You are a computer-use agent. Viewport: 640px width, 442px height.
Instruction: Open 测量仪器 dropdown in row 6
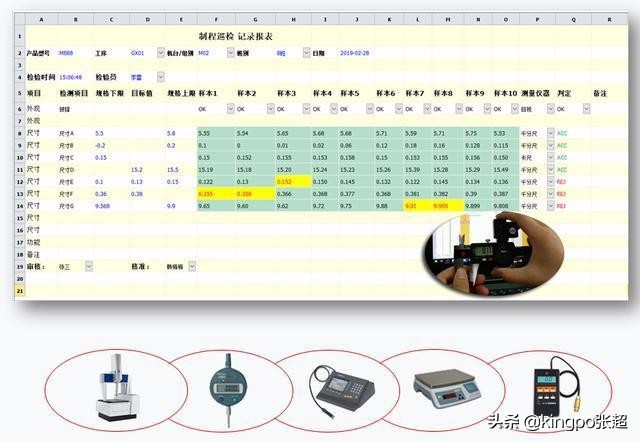[x=551, y=109]
